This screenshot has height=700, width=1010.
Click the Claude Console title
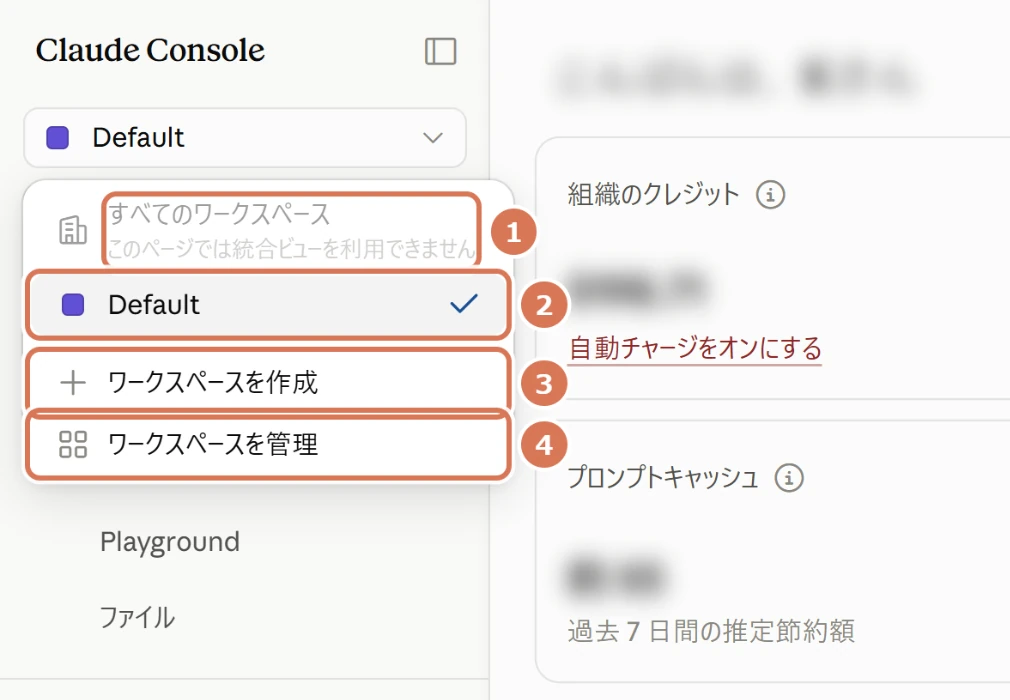(150, 50)
